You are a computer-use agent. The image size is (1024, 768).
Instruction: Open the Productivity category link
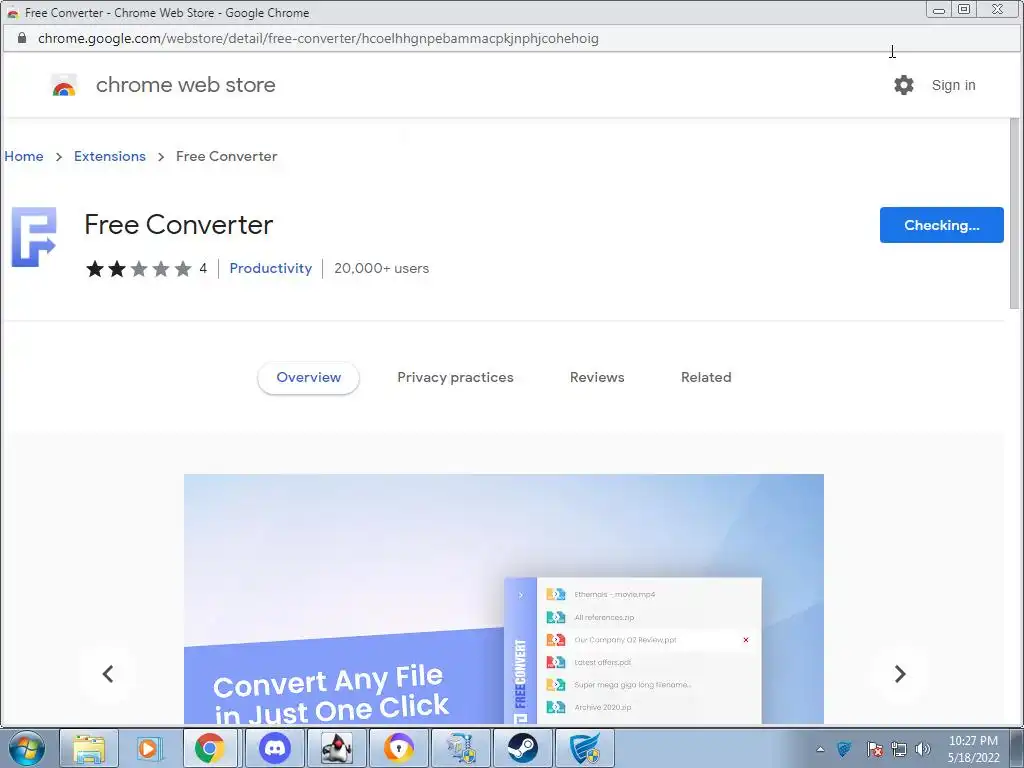[x=270, y=268]
